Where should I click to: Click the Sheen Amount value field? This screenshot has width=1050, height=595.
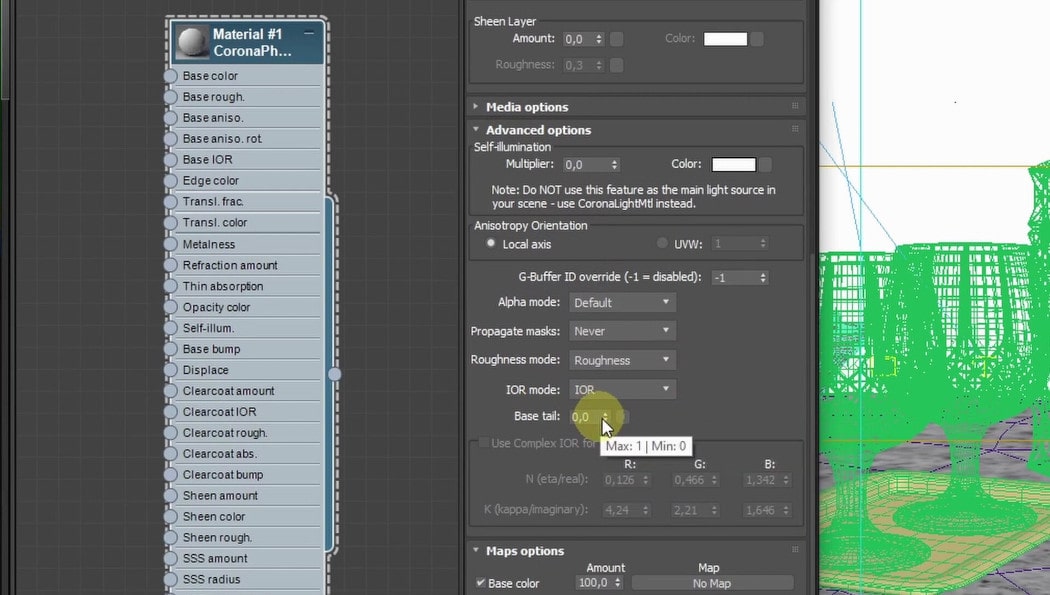[x=578, y=39]
